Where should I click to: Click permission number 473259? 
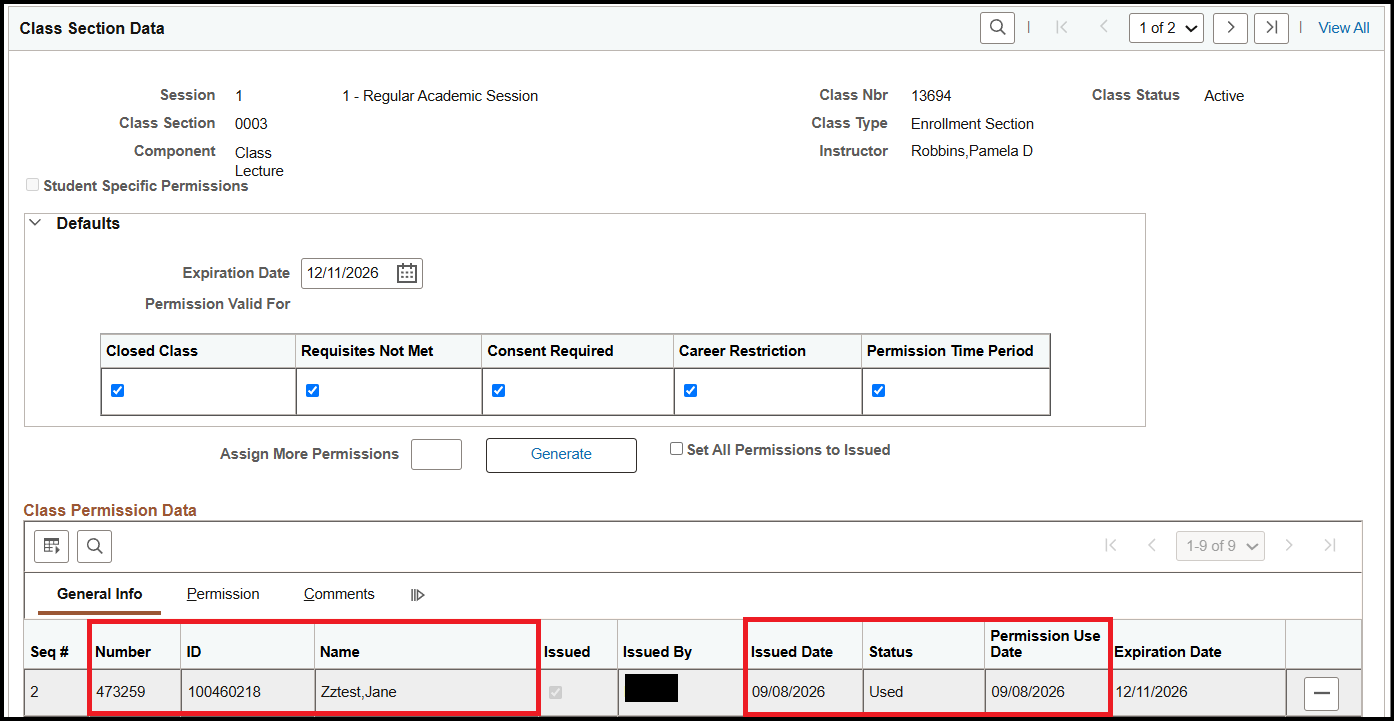click(x=120, y=691)
